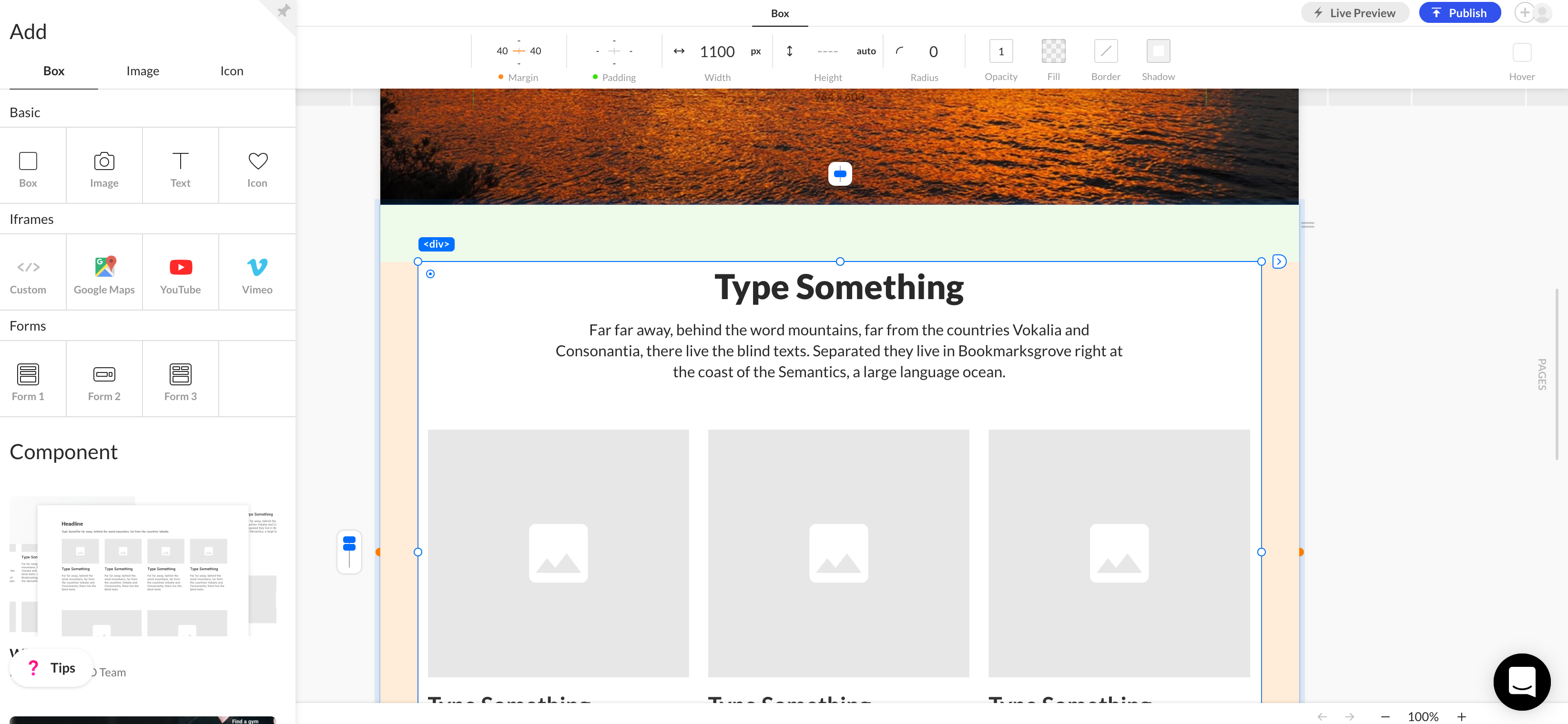
Task: Select the Type Something headline
Action: tap(839, 287)
